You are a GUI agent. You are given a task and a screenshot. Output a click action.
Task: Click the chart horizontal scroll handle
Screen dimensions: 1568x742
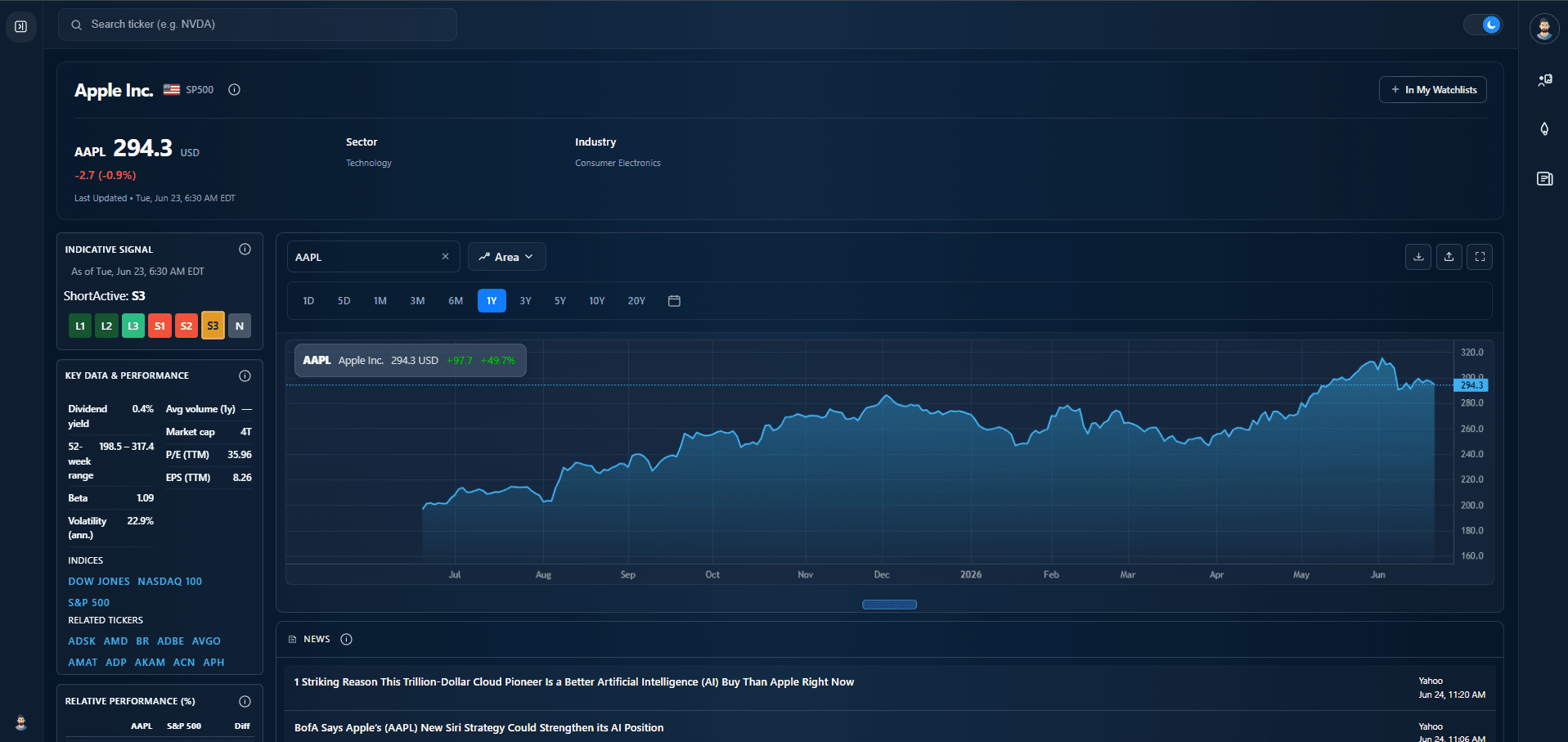(889, 605)
